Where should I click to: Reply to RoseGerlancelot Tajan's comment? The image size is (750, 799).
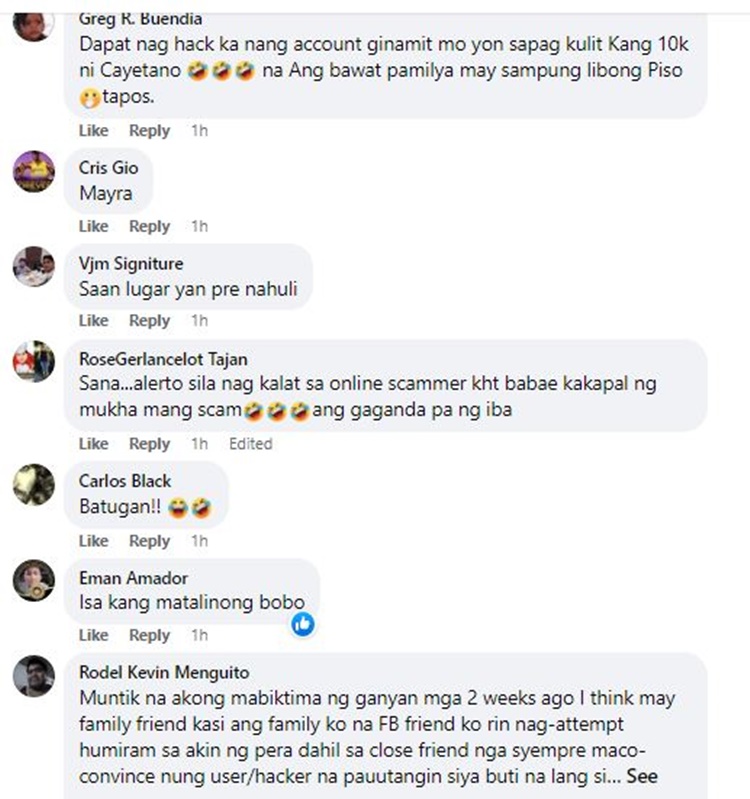click(x=149, y=443)
